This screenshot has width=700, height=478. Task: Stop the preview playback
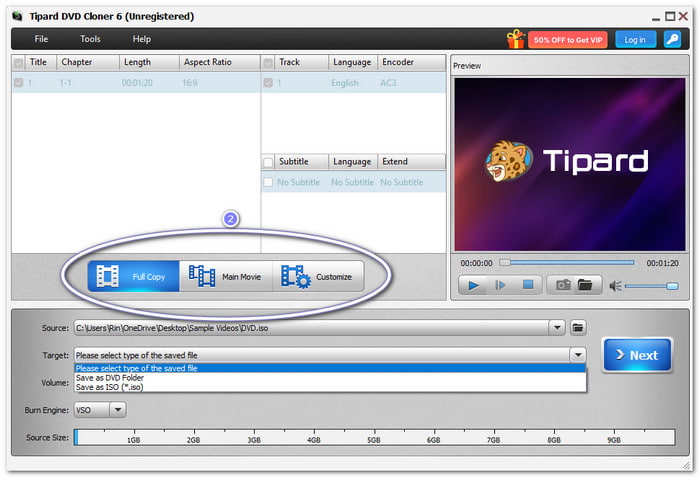tap(528, 285)
